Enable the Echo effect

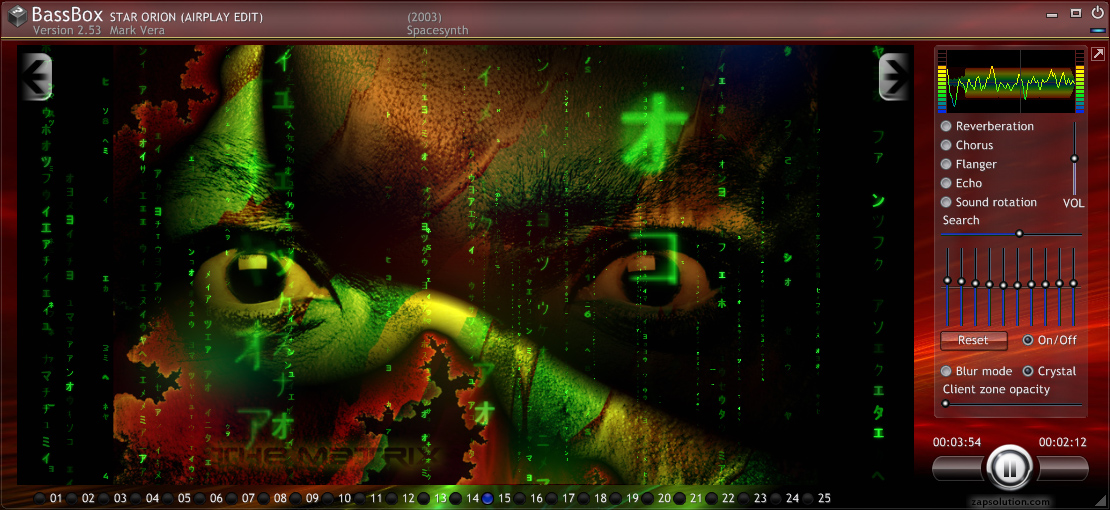coord(946,183)
